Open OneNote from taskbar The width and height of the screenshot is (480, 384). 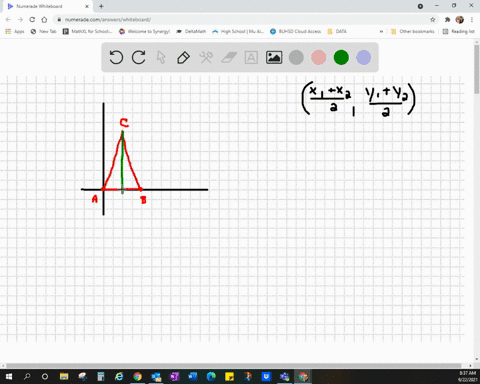click(174, 377)
